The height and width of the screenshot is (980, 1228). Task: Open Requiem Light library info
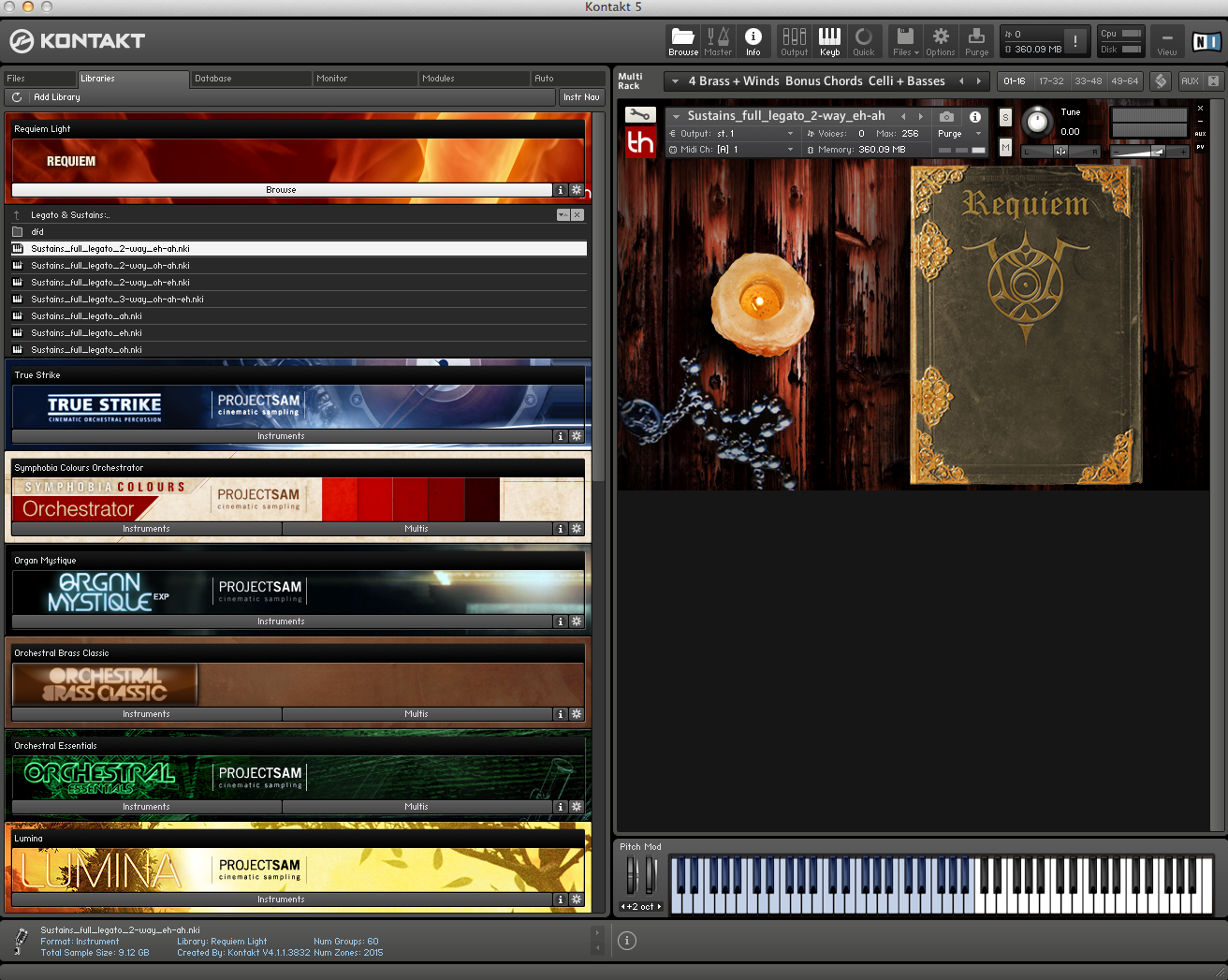561,190
